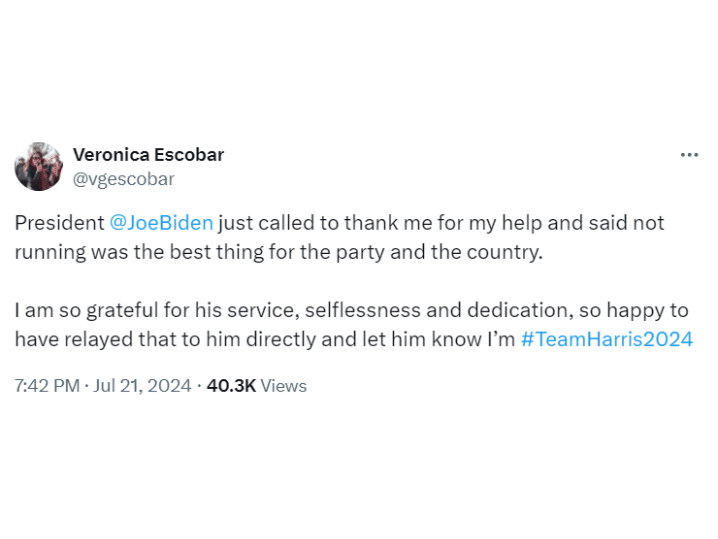Click the 40.3K view count number
Viewport: 718px width, 539px height.
pyautogui.click(x=230, y=386)
